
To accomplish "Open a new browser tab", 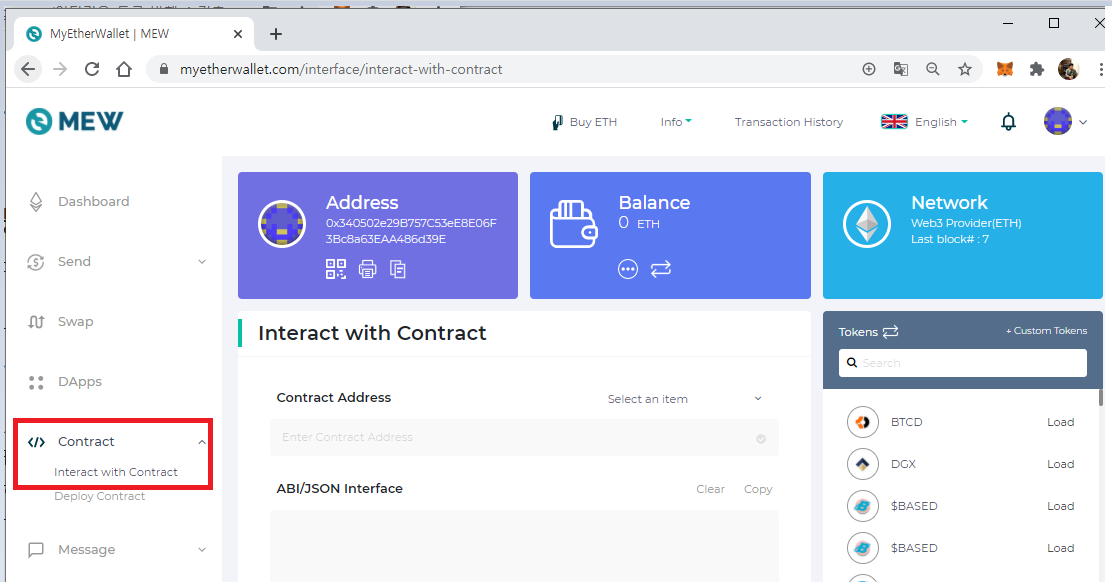I will [276, 34].
